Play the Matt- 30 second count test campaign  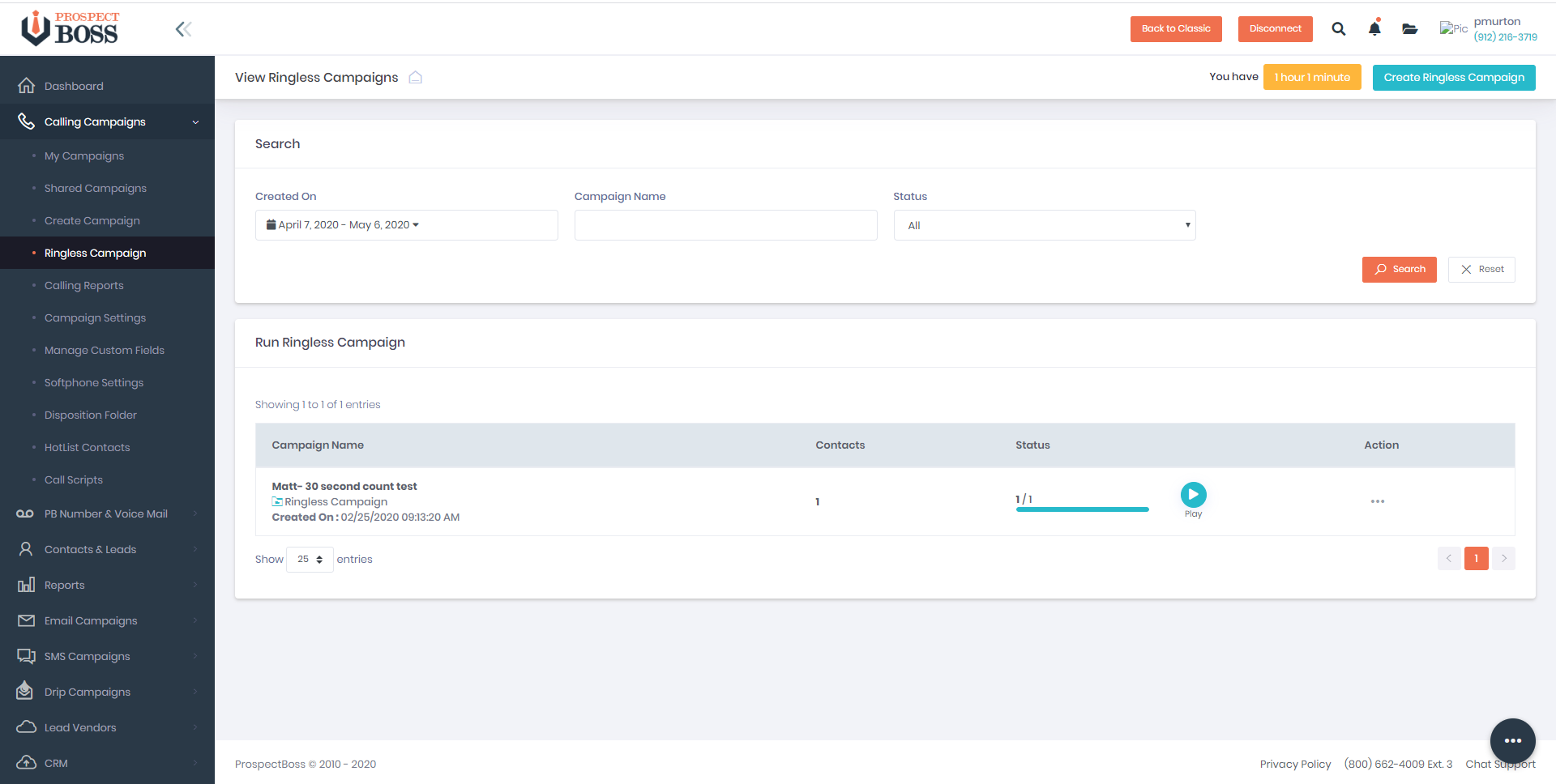[1193, 495]
